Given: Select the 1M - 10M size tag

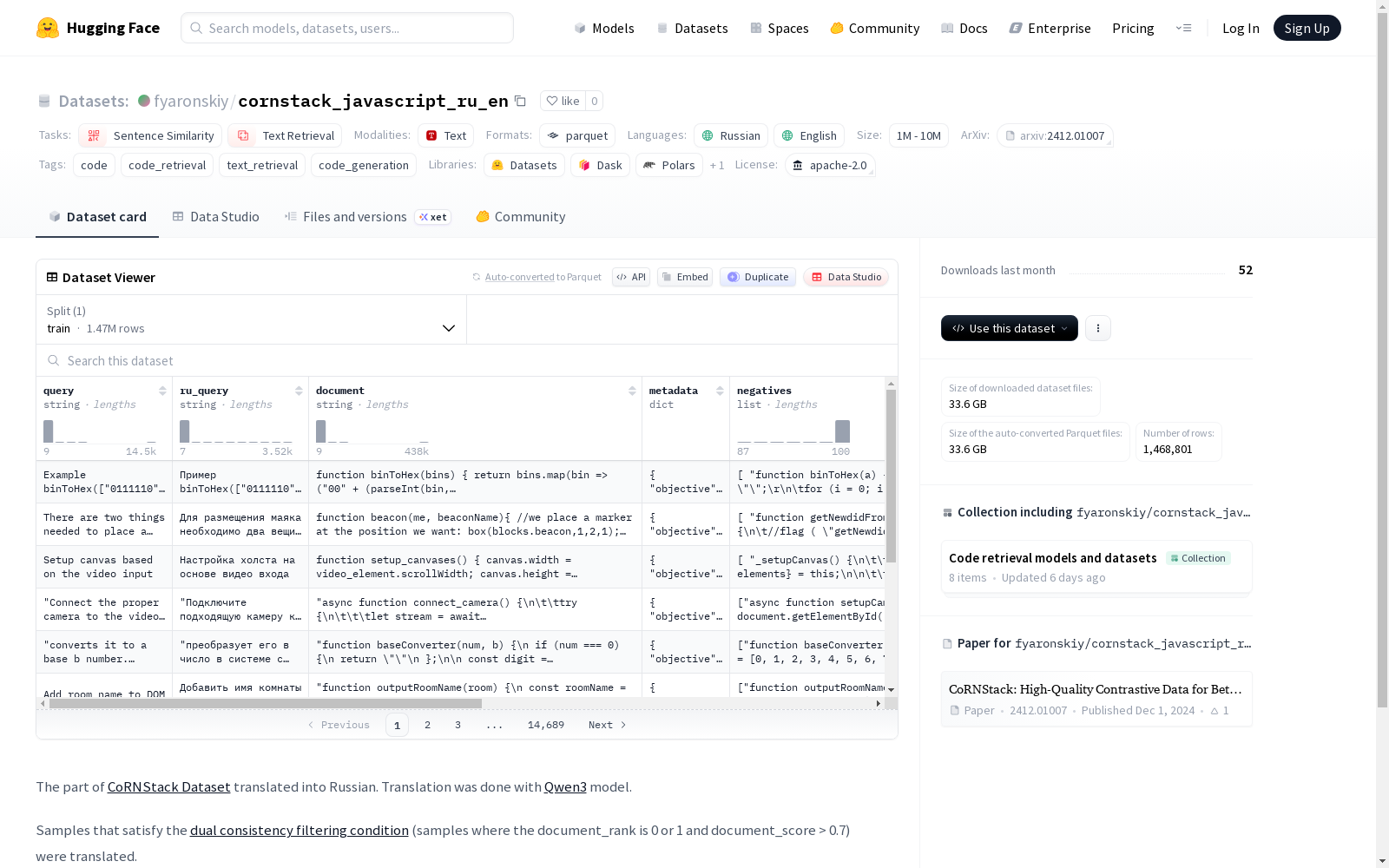Looking at the screenshot, I should click(918, 135).
